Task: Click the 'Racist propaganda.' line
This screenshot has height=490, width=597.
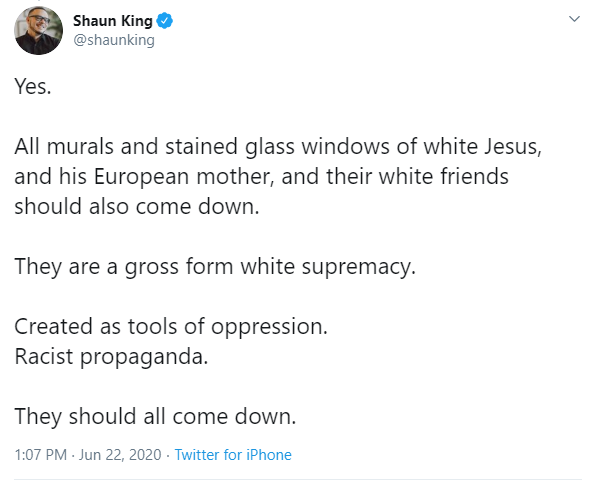Action: (111, 357)
